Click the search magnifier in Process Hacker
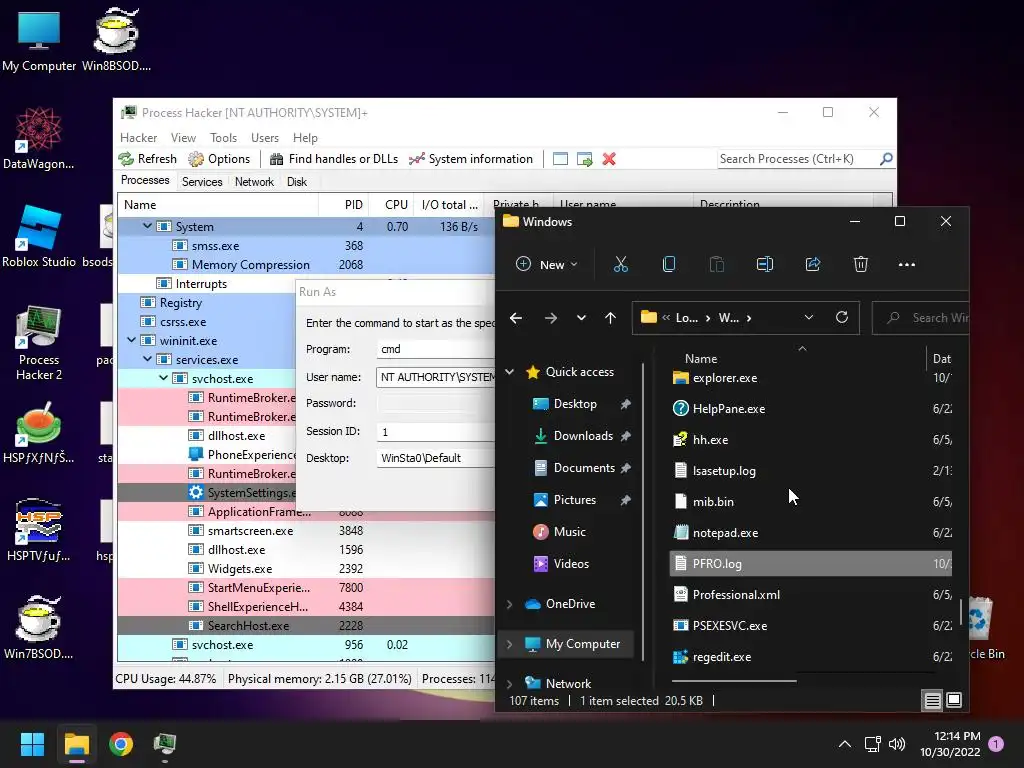Image resolution: width=1024 pixels, height=768 pixels. click(886, 159)
